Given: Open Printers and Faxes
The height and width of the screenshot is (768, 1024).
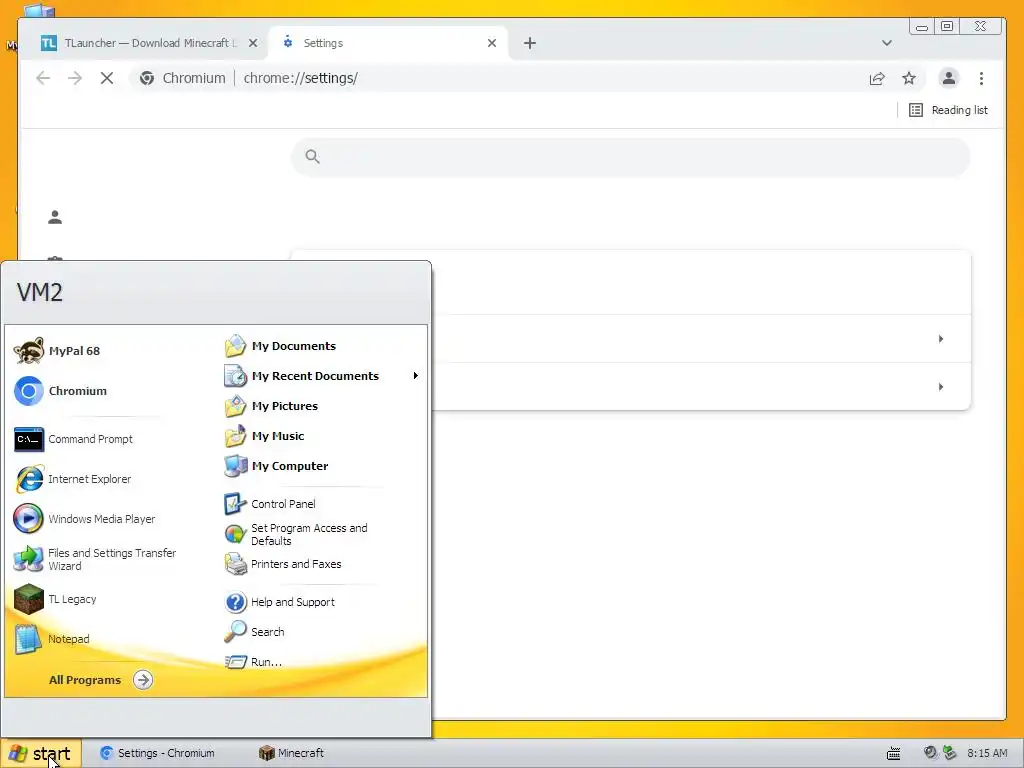Looking at the screenshot, I should pos(283,564).
